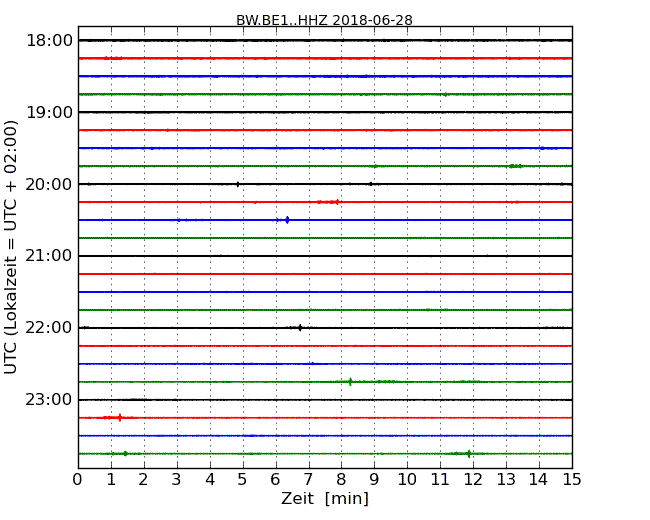Image resolution: width=650 pixels, height=520 pixels.
Task: Click the 9 tick label on the Zeit axis
Action: tap(374, 480)
